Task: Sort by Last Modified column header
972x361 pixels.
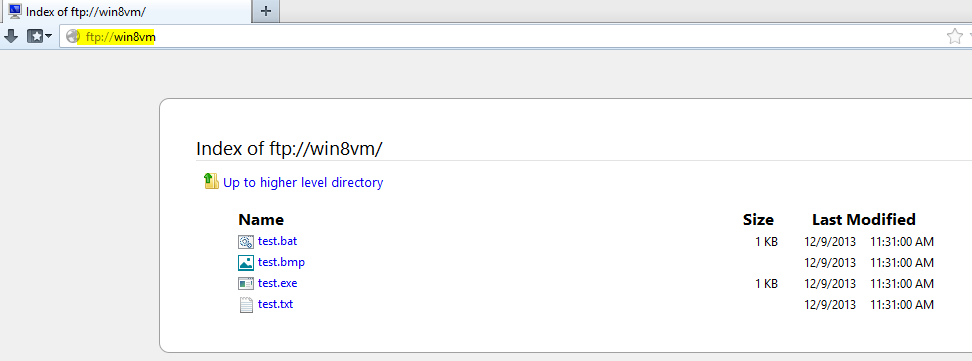Action: coord(864,220)
